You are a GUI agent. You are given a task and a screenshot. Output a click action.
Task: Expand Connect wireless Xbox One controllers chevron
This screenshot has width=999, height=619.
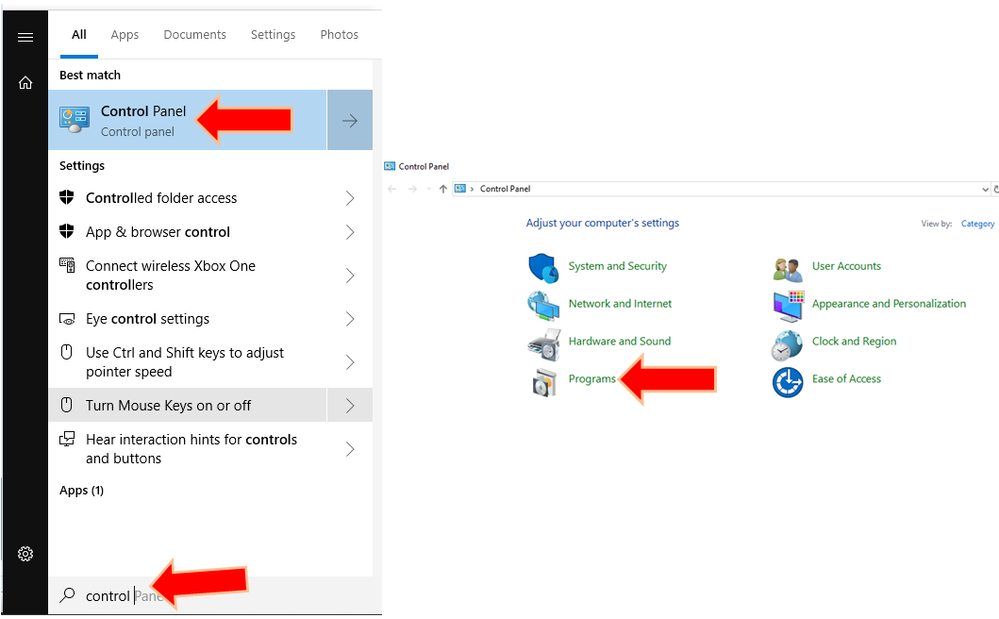point(350,275)
